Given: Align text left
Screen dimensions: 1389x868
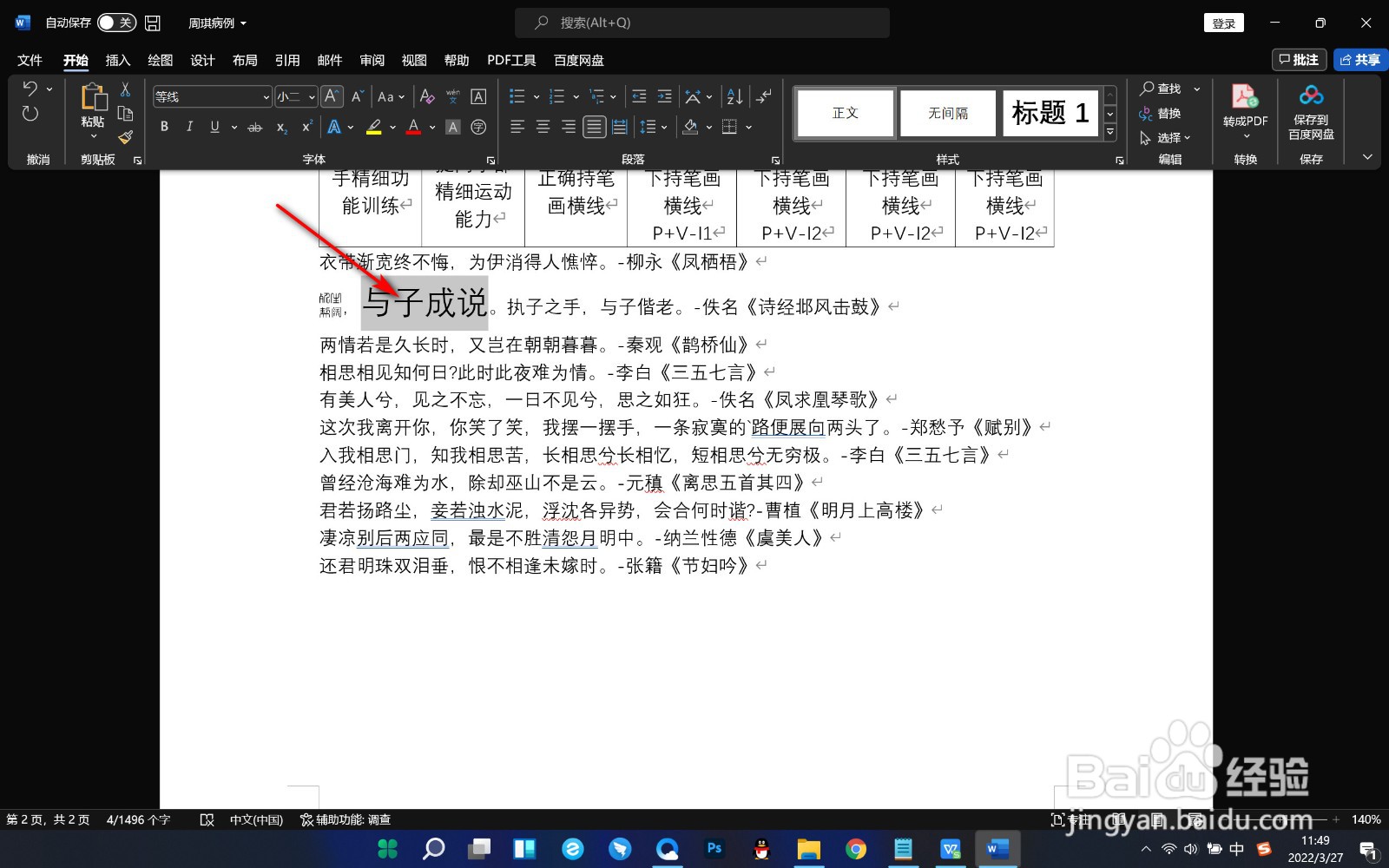Looking at the screenshot, I should tap(517, 127).
